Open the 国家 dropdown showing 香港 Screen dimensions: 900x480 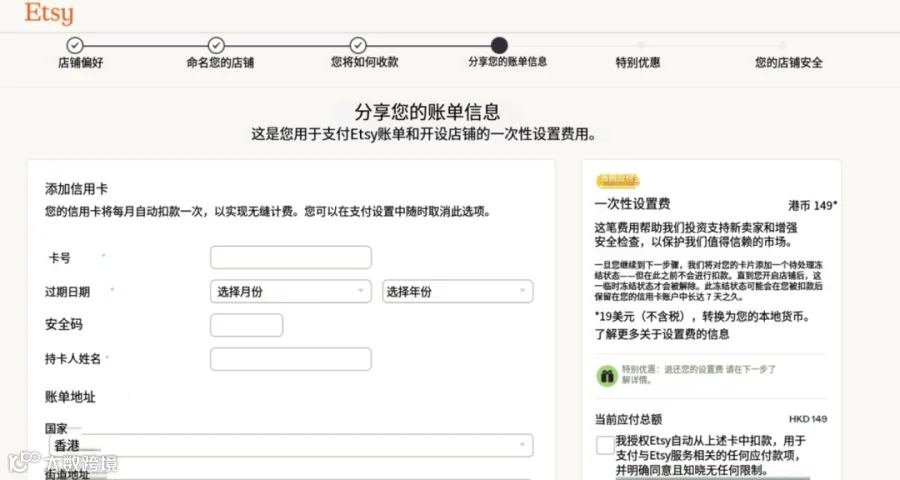[x=291, y=445]
